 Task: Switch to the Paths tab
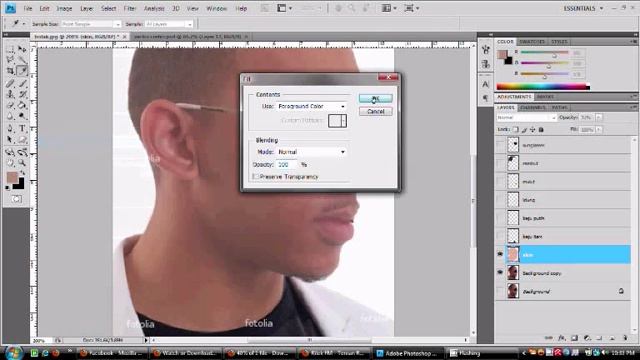click(x=559, y=107)
